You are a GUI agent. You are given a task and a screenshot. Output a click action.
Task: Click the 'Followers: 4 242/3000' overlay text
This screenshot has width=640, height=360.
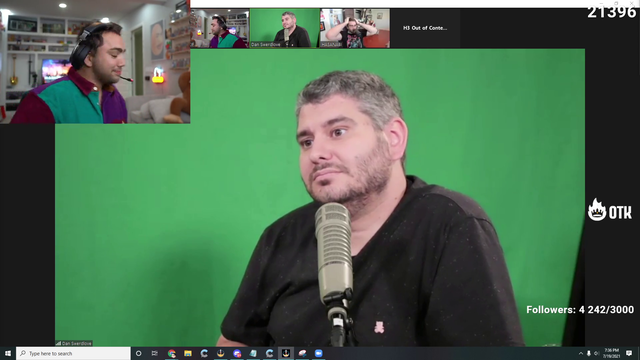(580, 310)
